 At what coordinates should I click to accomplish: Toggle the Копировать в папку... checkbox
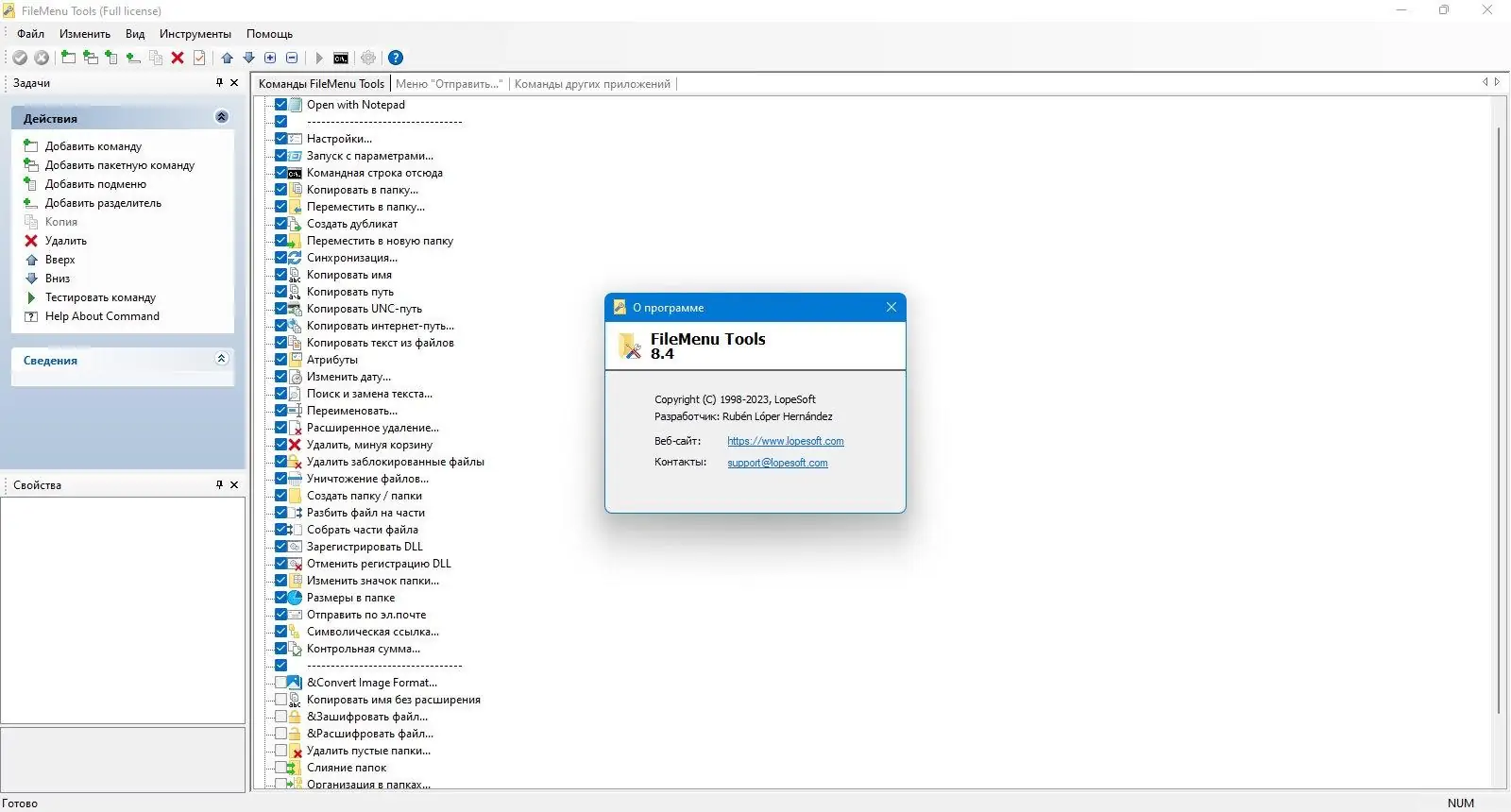[280, 190]
